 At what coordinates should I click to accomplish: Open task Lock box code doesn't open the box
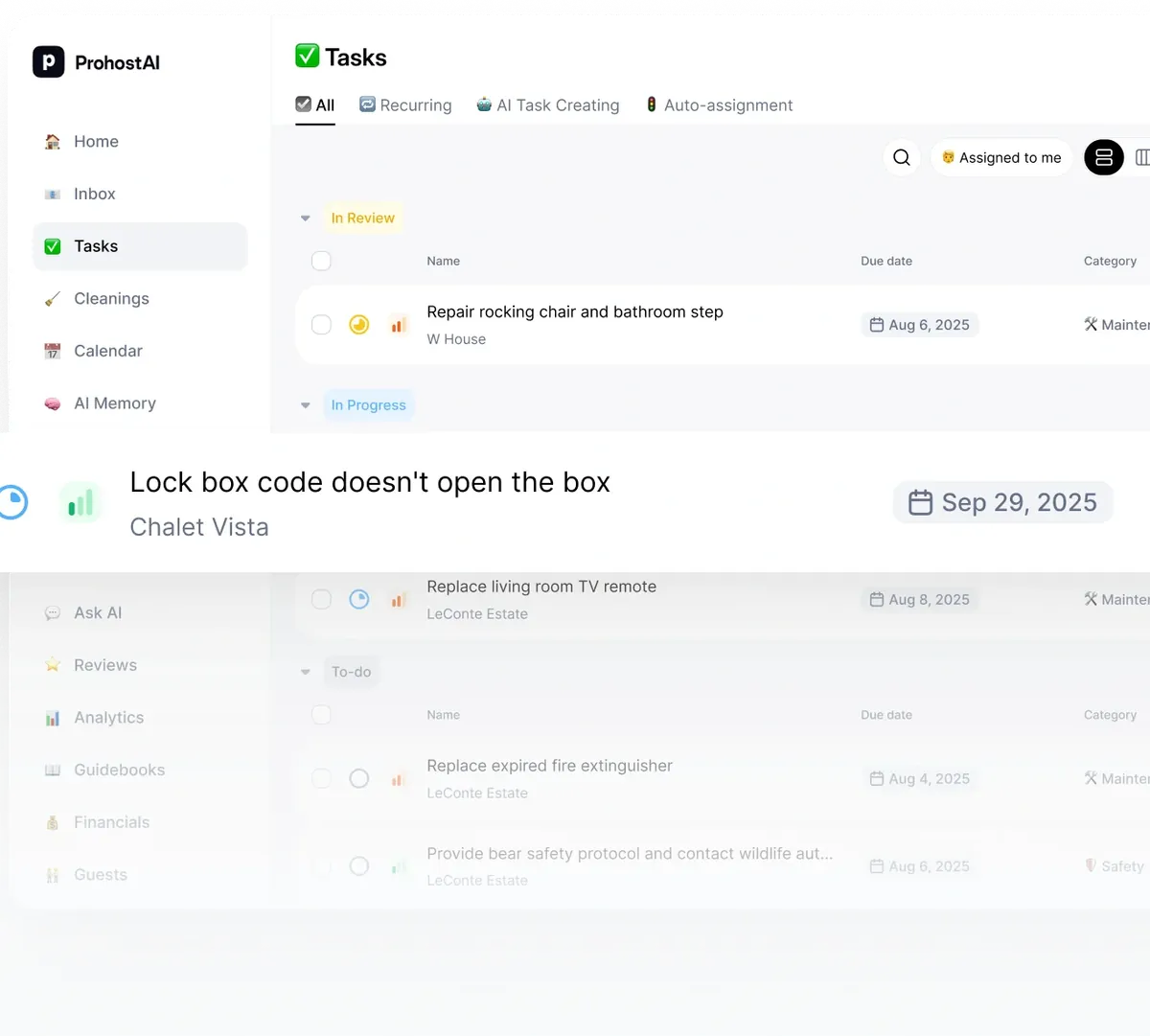pyautogui.click(x=370, y=482)
